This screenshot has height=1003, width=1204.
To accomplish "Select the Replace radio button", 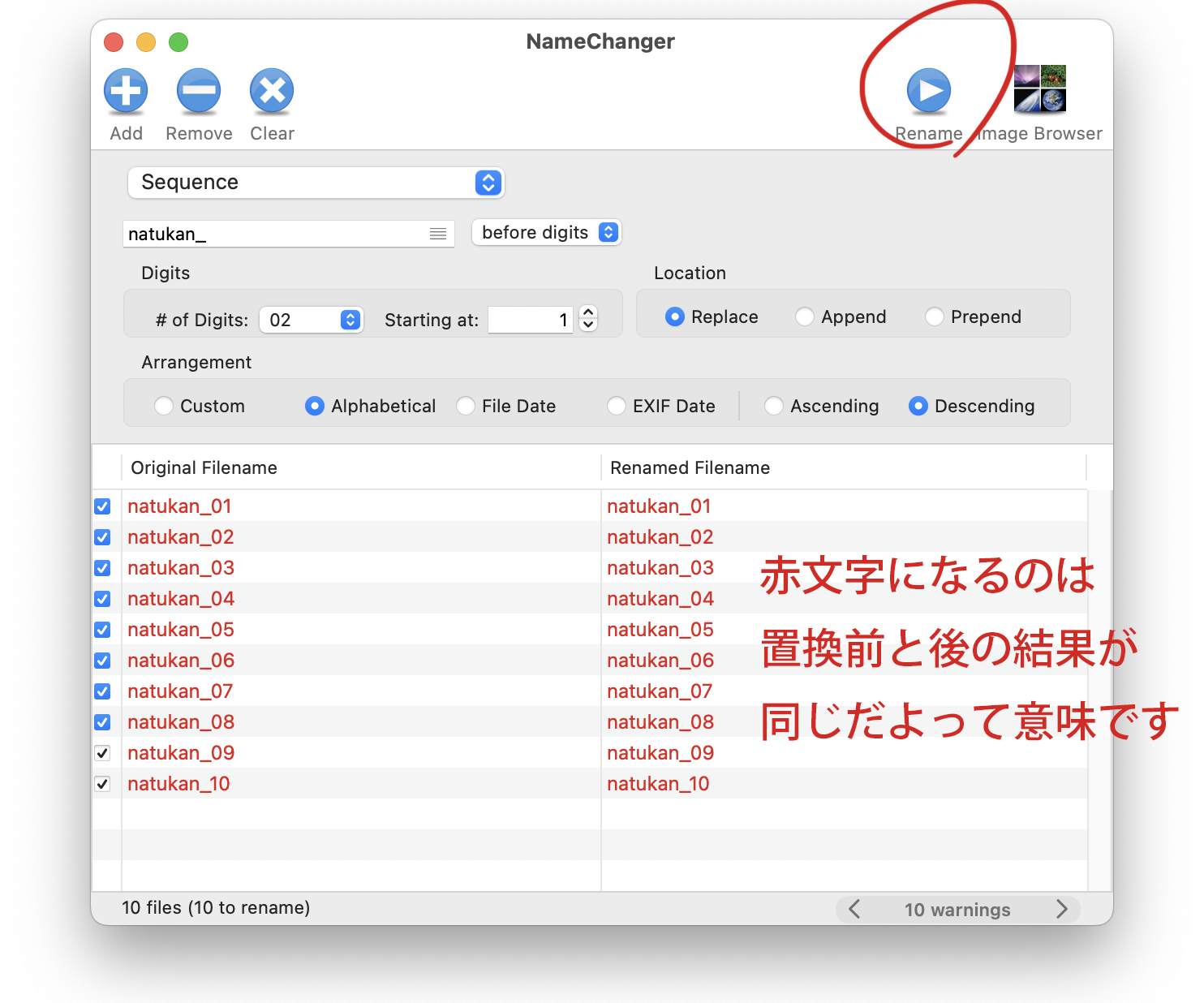I will [x=675, y=316].
